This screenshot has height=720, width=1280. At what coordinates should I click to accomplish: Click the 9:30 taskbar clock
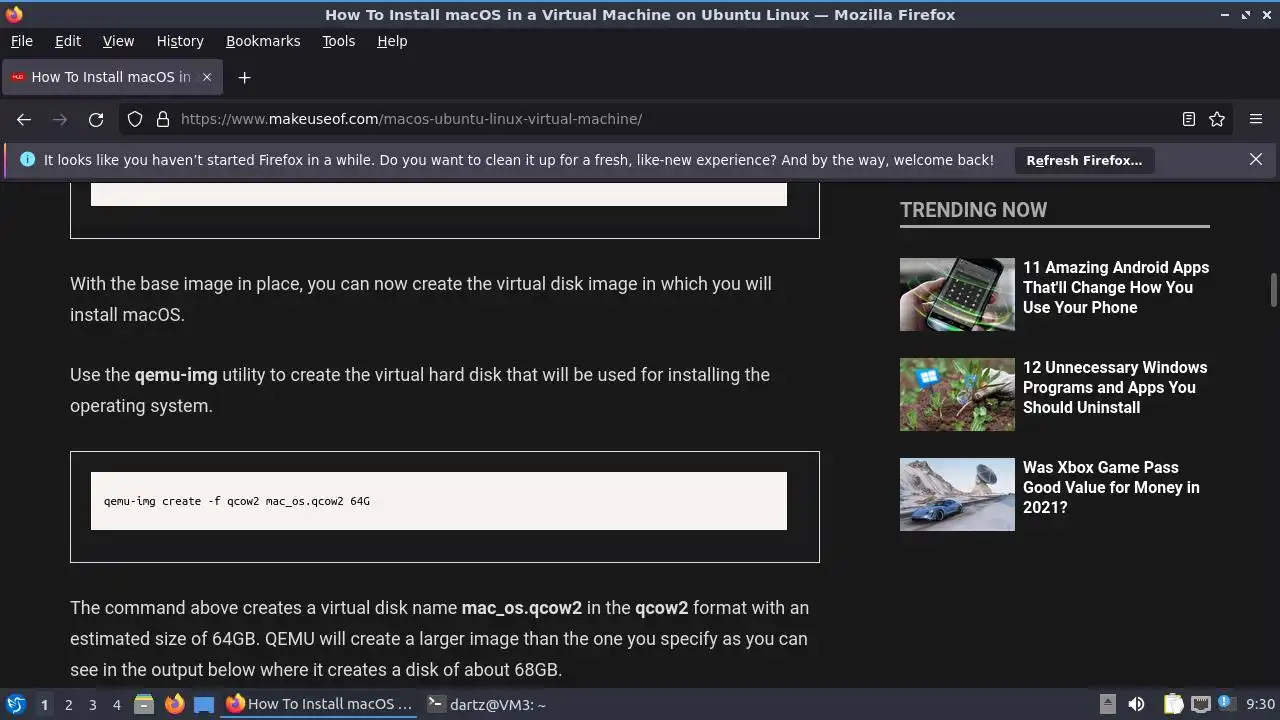click(1260, 704)
